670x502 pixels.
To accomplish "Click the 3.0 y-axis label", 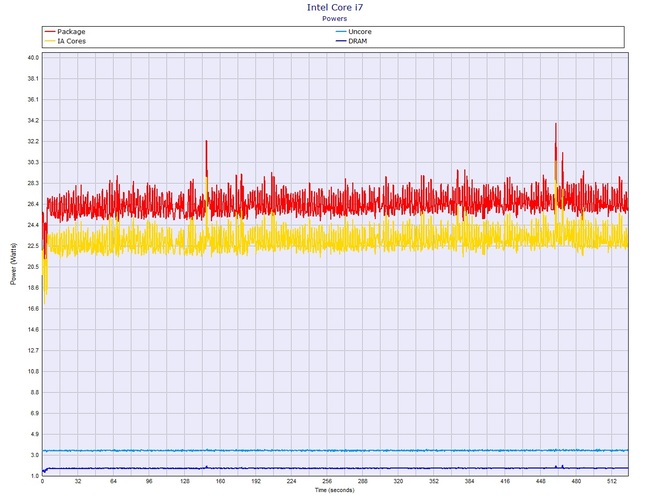I will coord(35,455).
